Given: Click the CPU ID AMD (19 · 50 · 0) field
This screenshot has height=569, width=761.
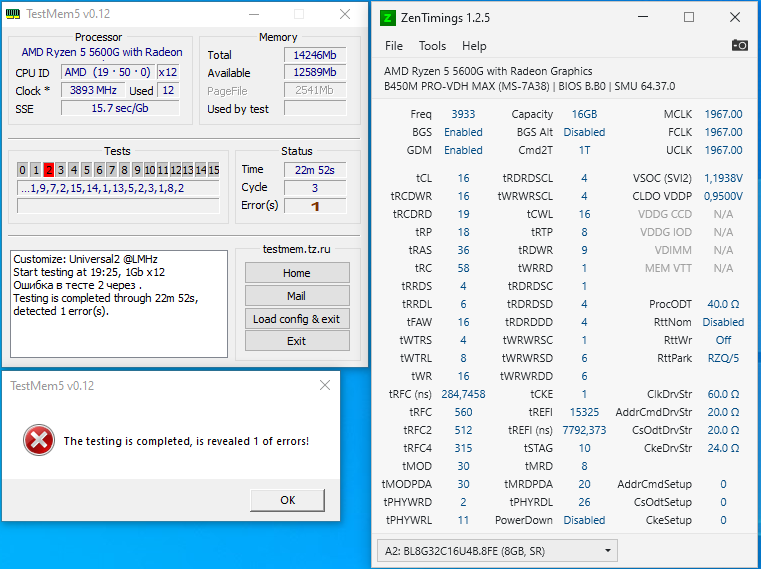Looking at the screenshot, I should tap(108, 72).
